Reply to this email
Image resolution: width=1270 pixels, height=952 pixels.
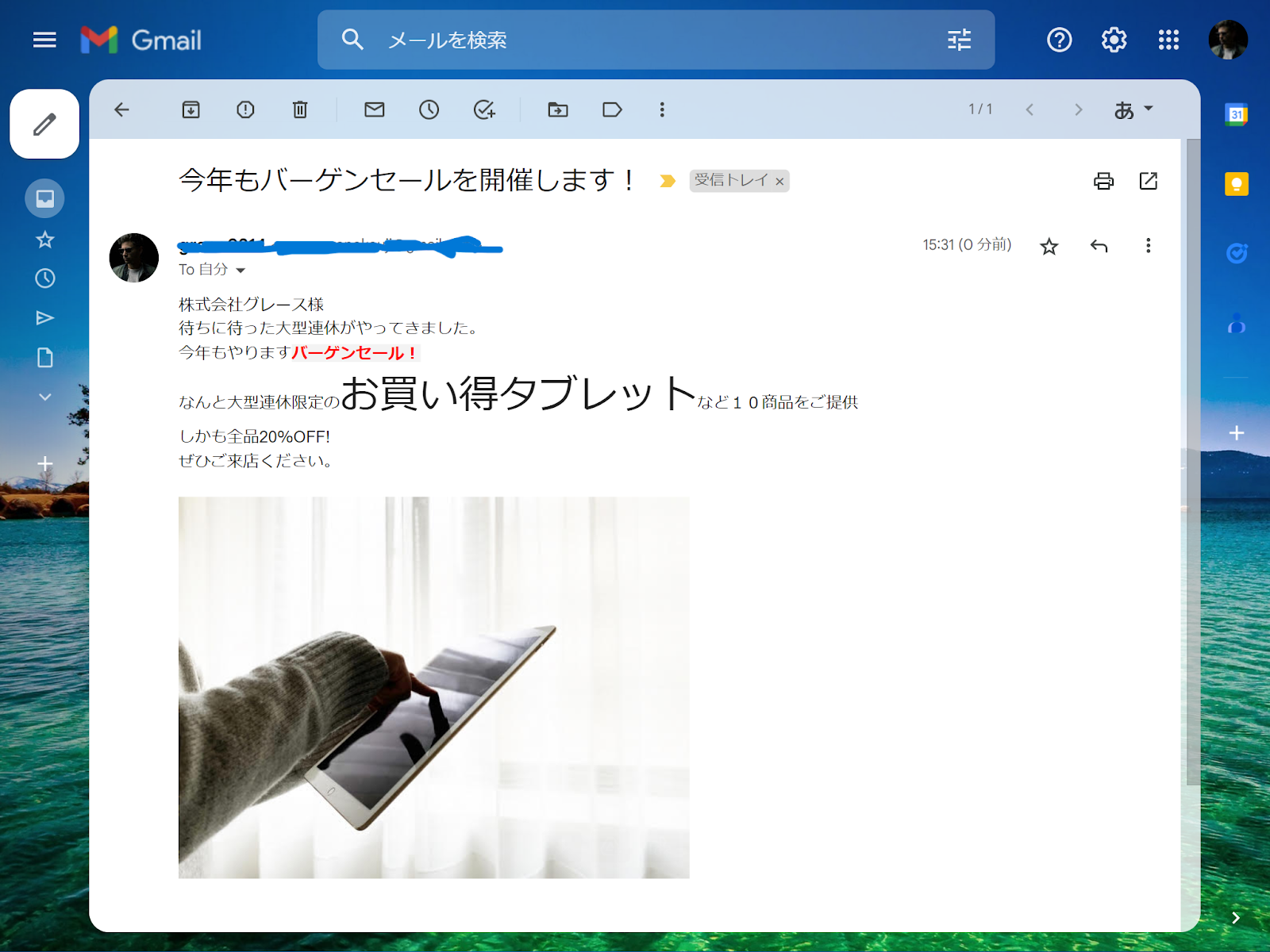tap(1099, 246)
